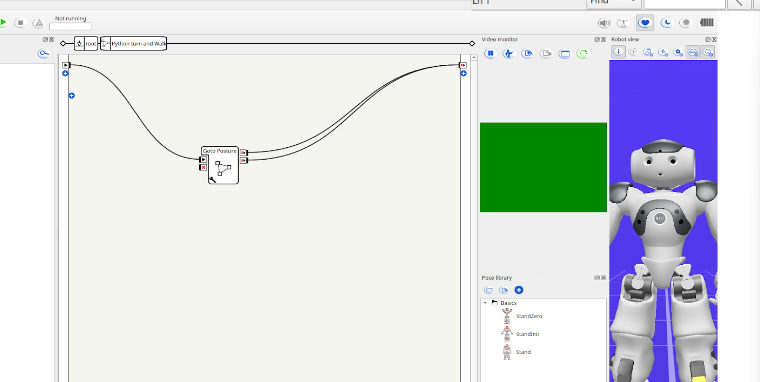Click the flow diagram scrollbar up arrow

pos(474,58)
